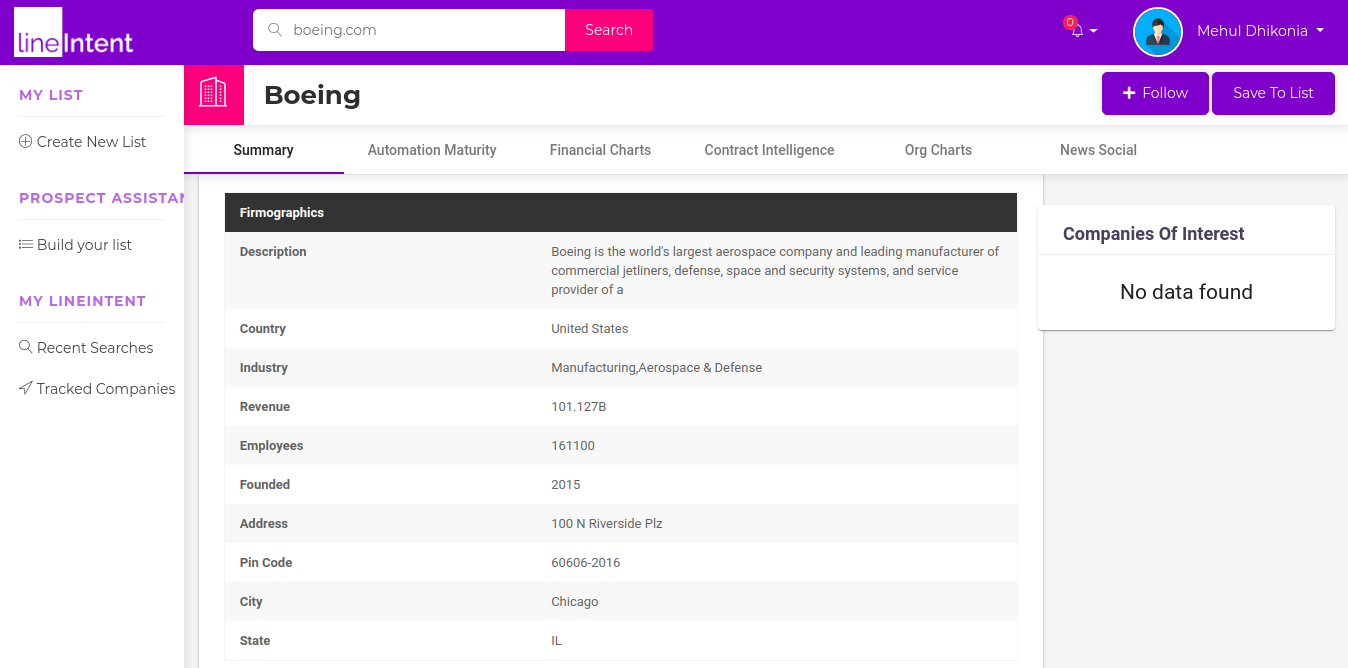
Task: Click the State row label
Action: pyautogui.click(x=255, y=640)
